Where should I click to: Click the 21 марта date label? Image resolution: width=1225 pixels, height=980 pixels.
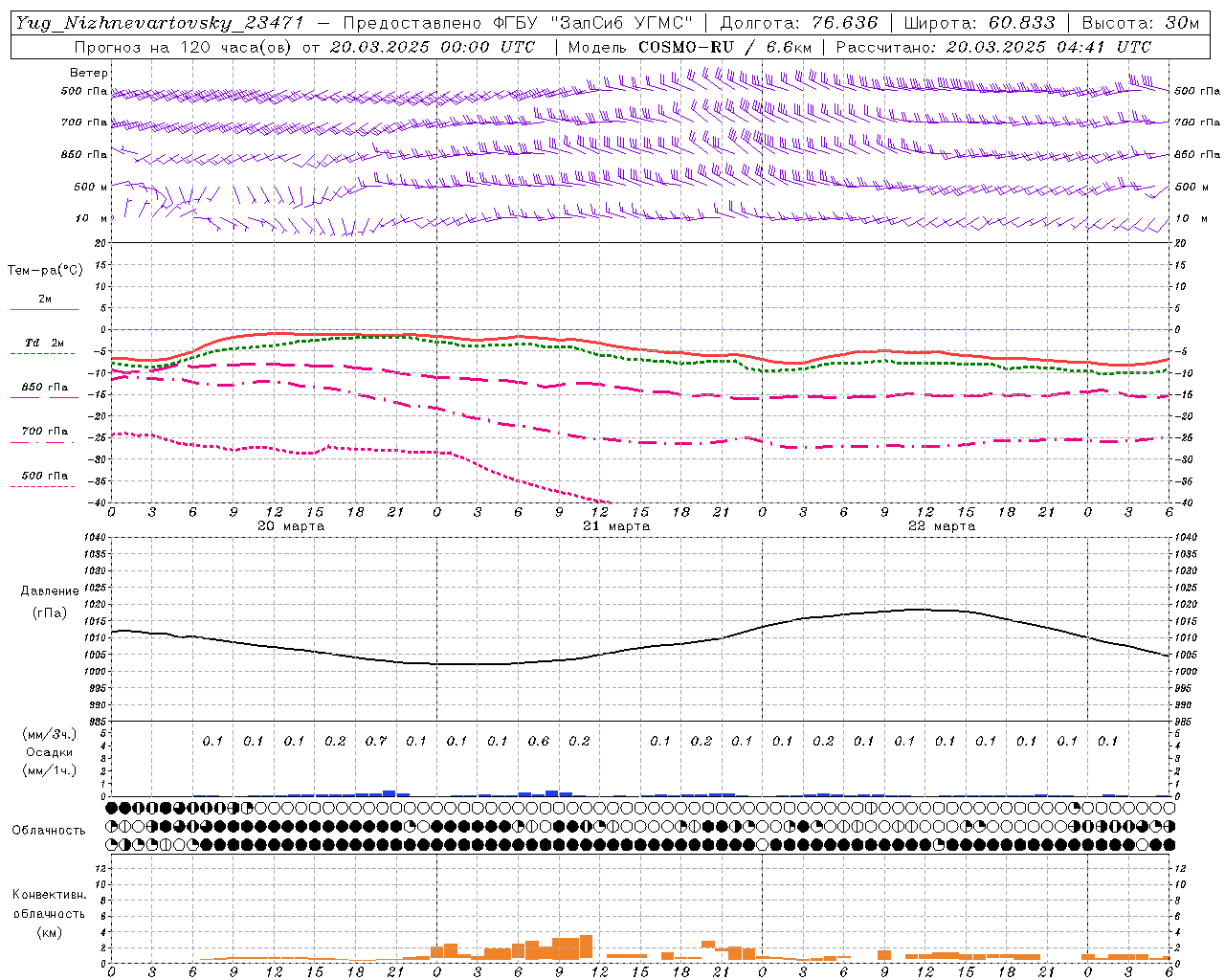pyautogui.click(x=616, y=526)
